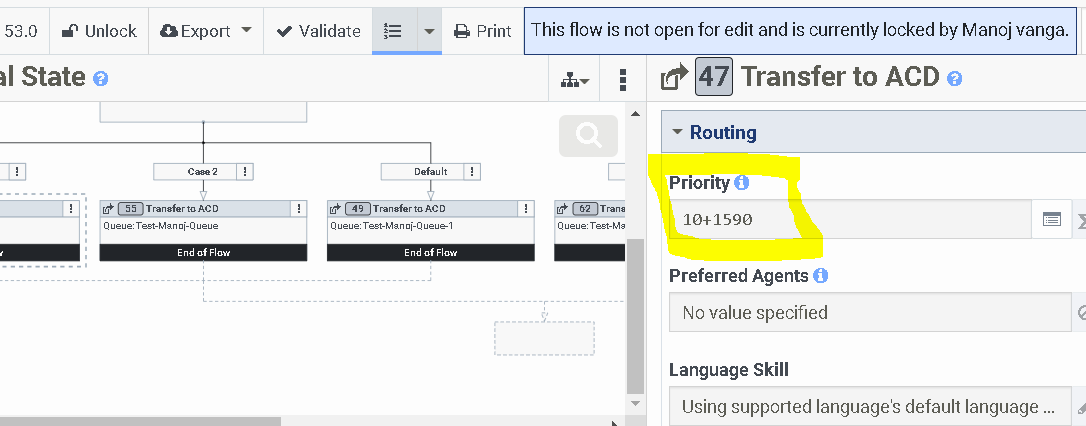Click the Transfer to ACD help icon
This screenshot has height=426, width=1086.
(954, 78)
